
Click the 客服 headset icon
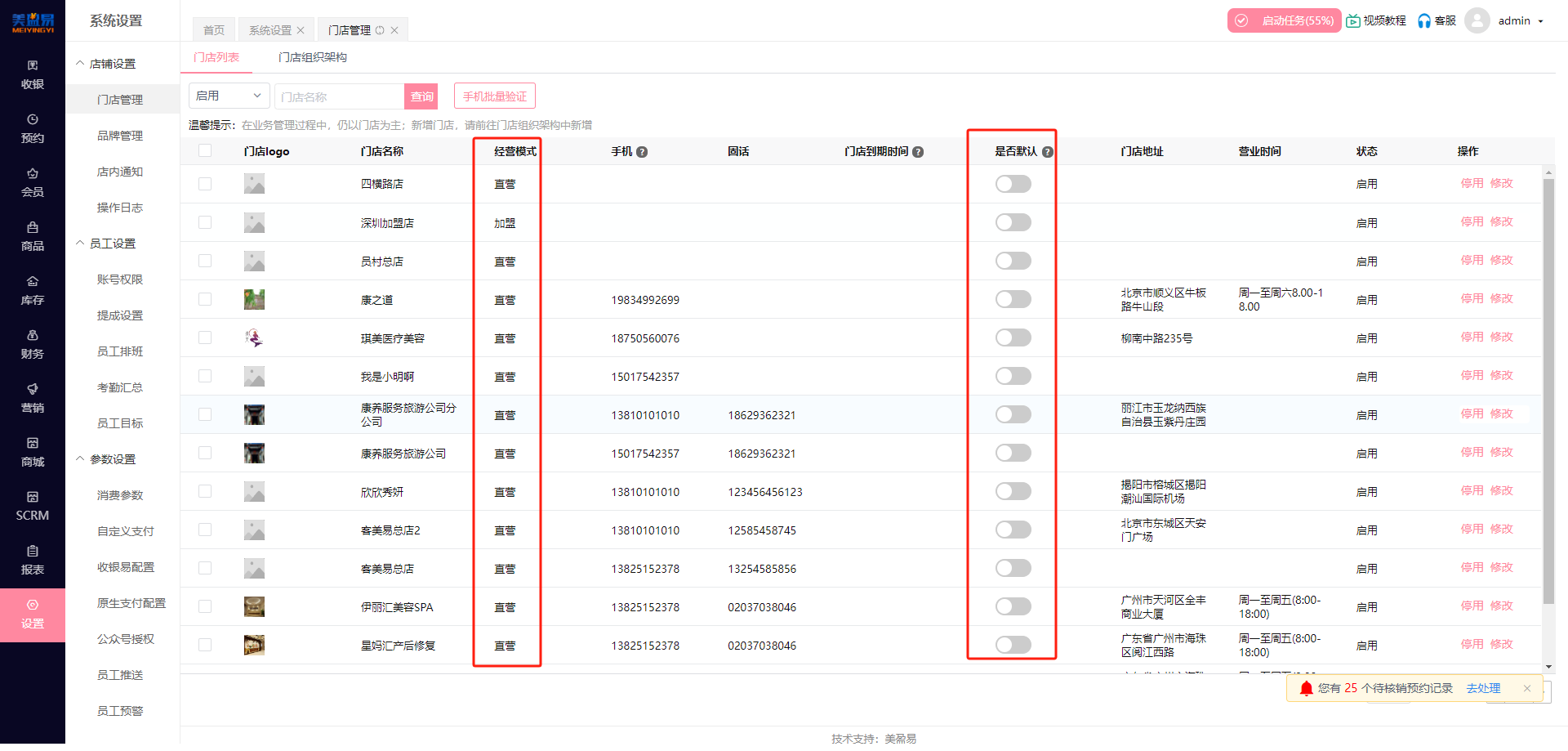[1424, 20]
